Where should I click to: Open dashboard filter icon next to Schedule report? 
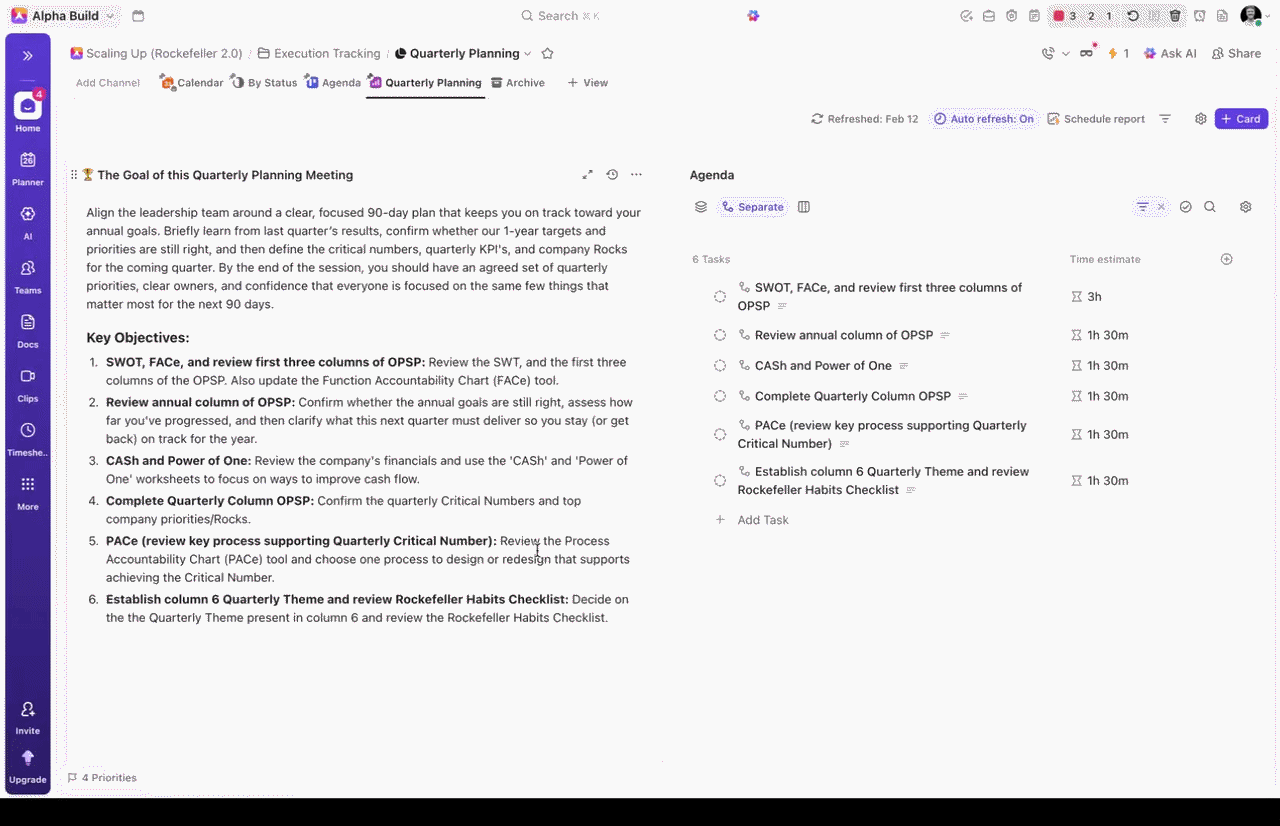1165,119
